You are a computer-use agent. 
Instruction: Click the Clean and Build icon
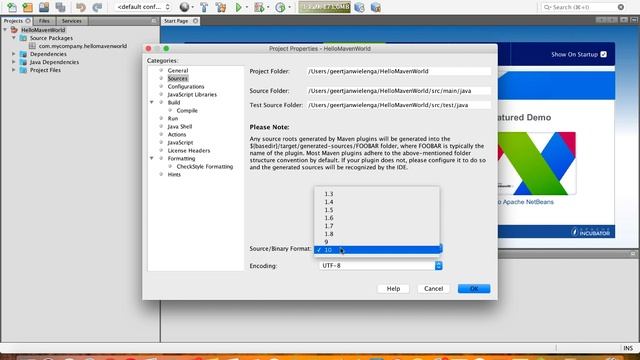pos(221,7)
